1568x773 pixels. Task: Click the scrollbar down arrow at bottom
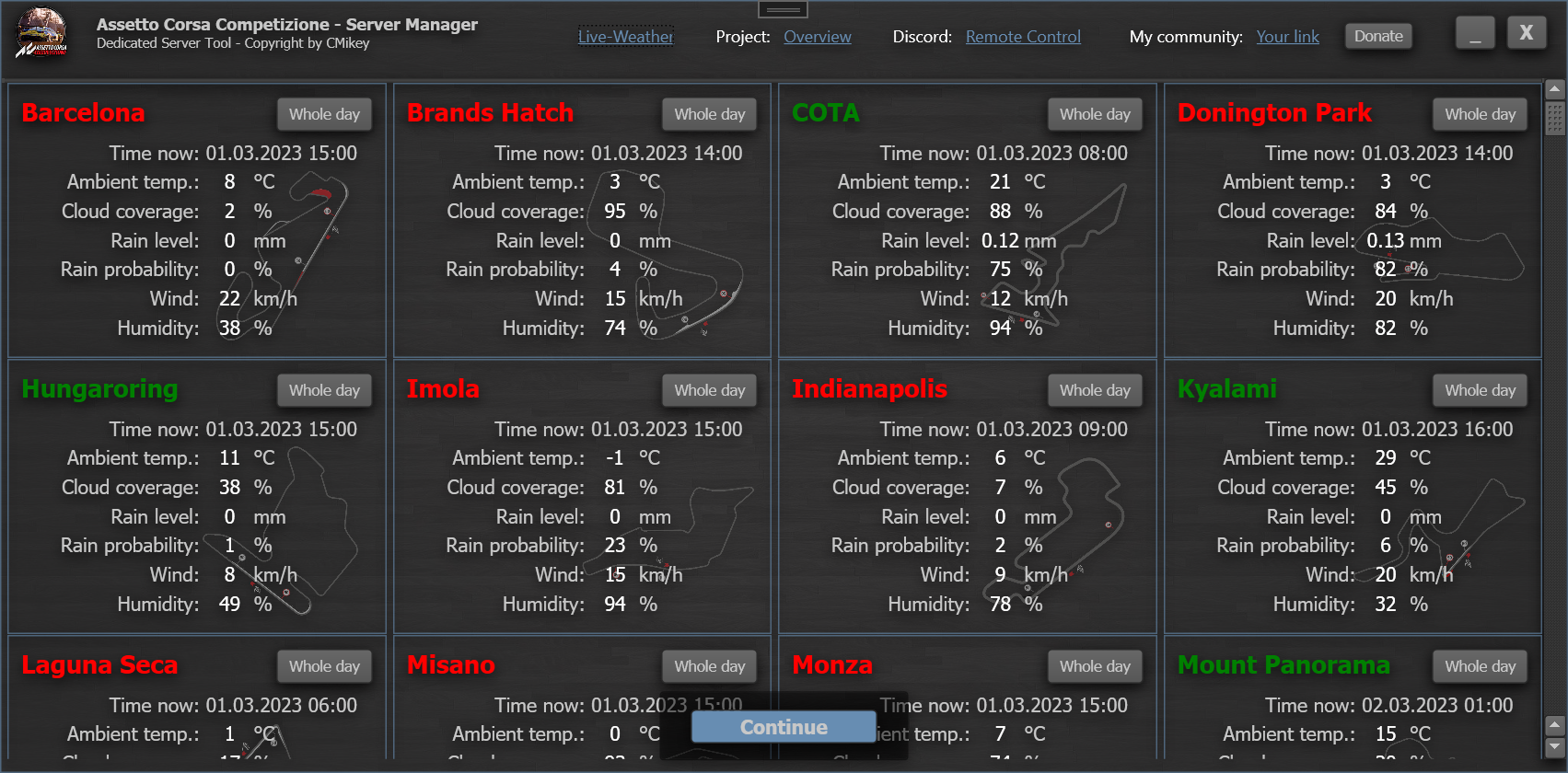[x=1555, y=746]
